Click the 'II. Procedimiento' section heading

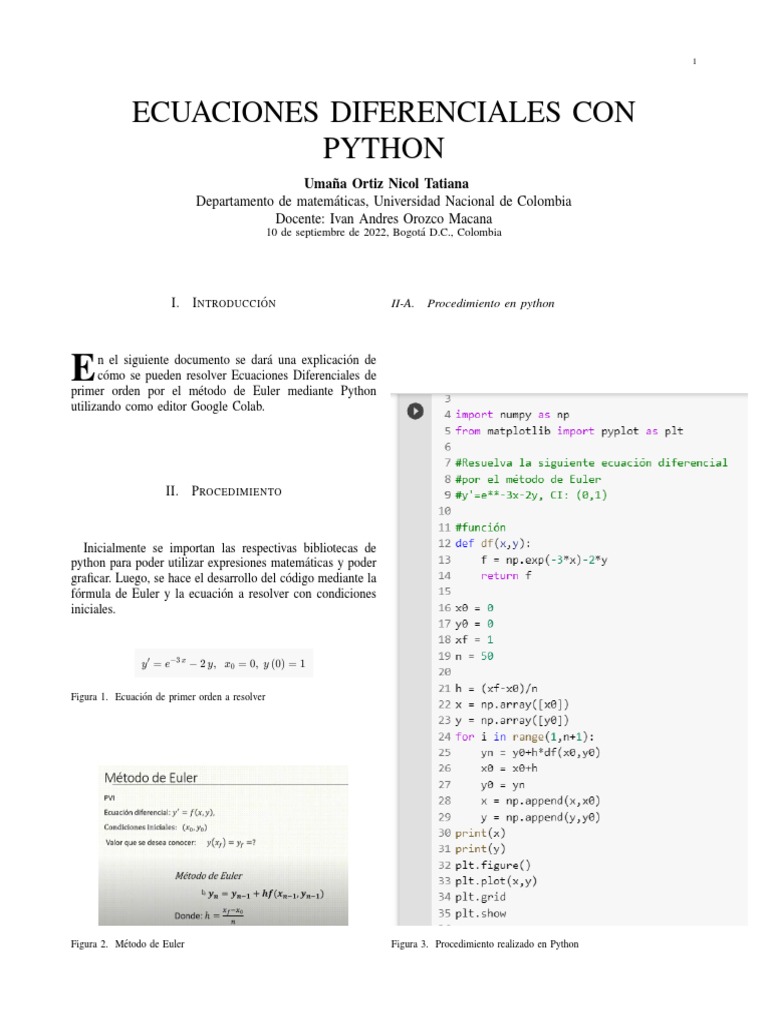[223, 491]
